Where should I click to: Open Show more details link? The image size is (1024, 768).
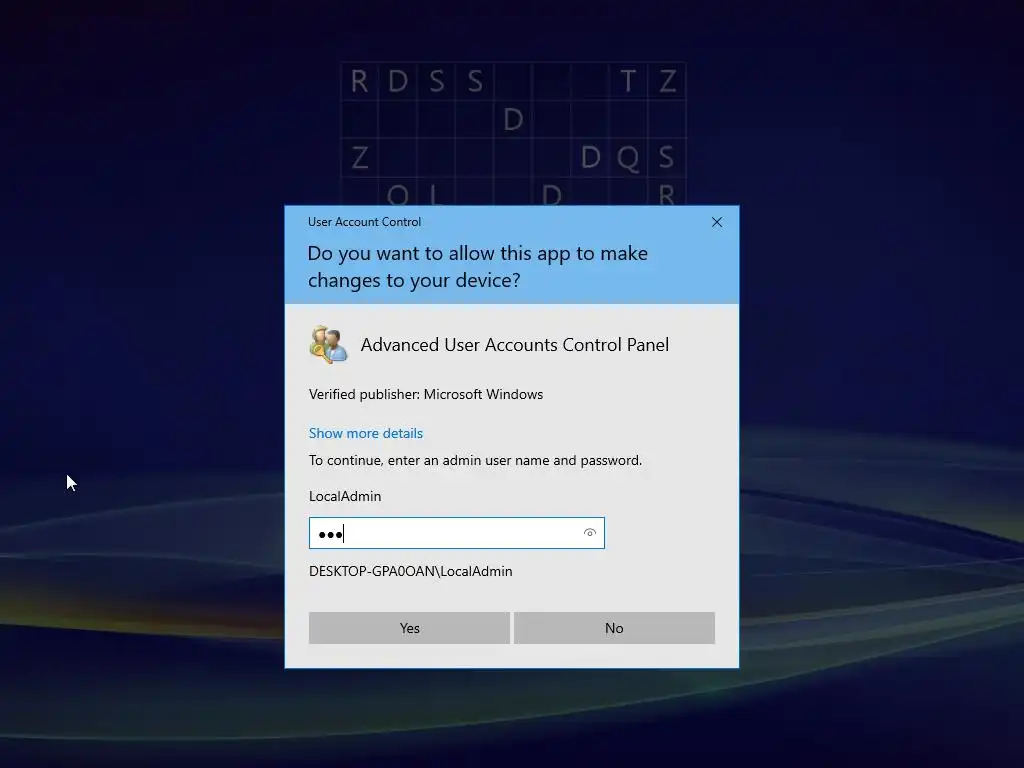point(366,433)
